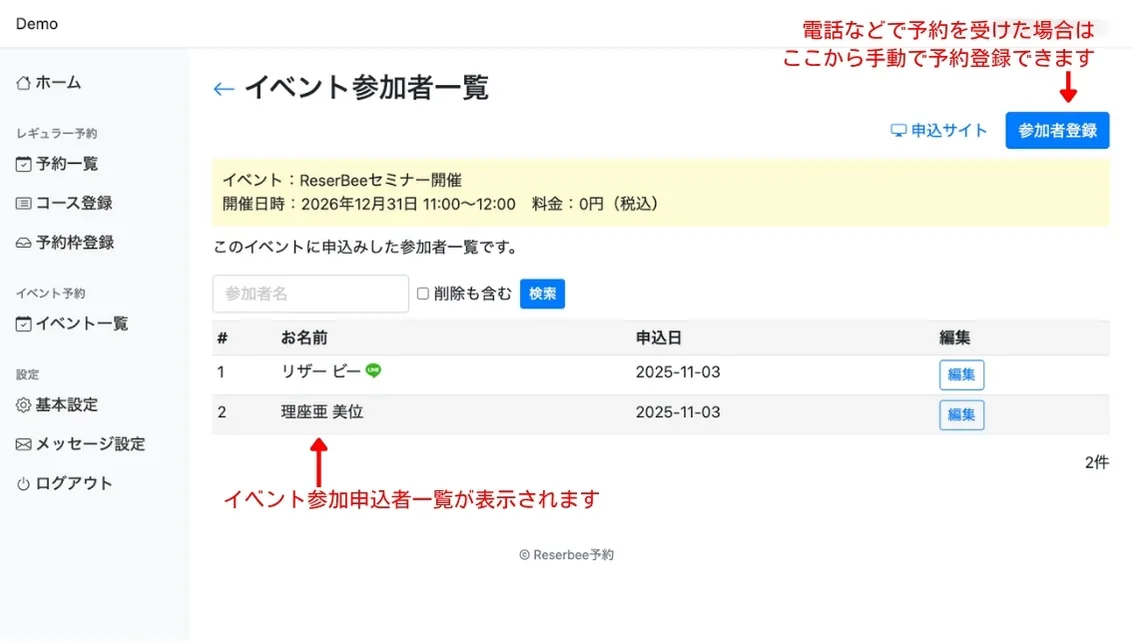Click the コース登録 list icon
This screenshot has width=1134, height=641.
(x=24, y=203)
